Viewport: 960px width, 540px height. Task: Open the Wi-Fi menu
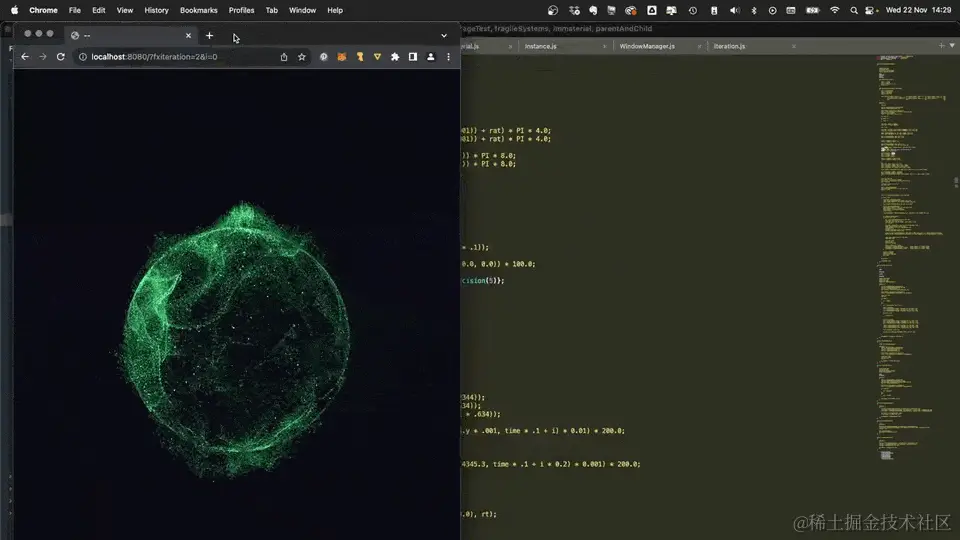click(x=834, y=10)
